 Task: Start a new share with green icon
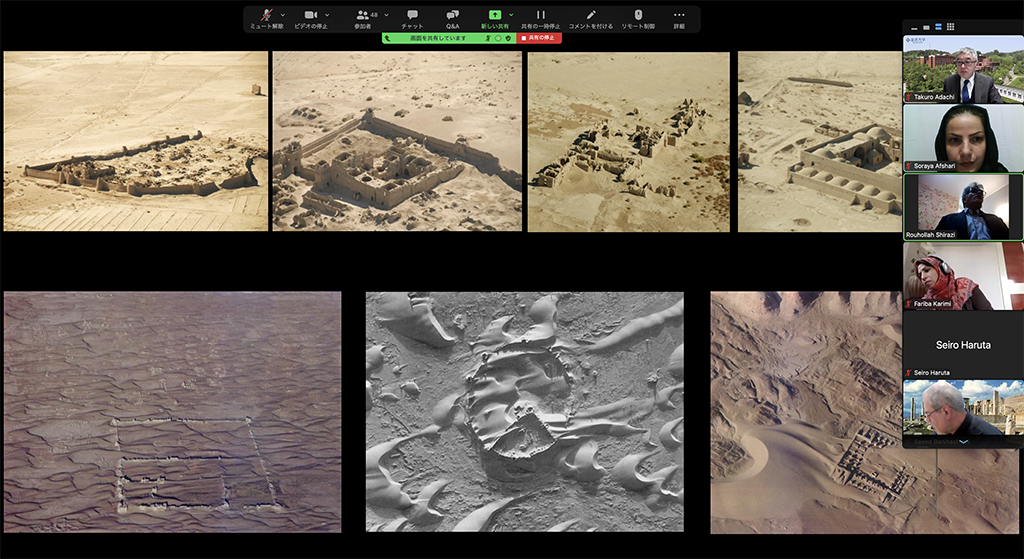[x=494, y=16]
